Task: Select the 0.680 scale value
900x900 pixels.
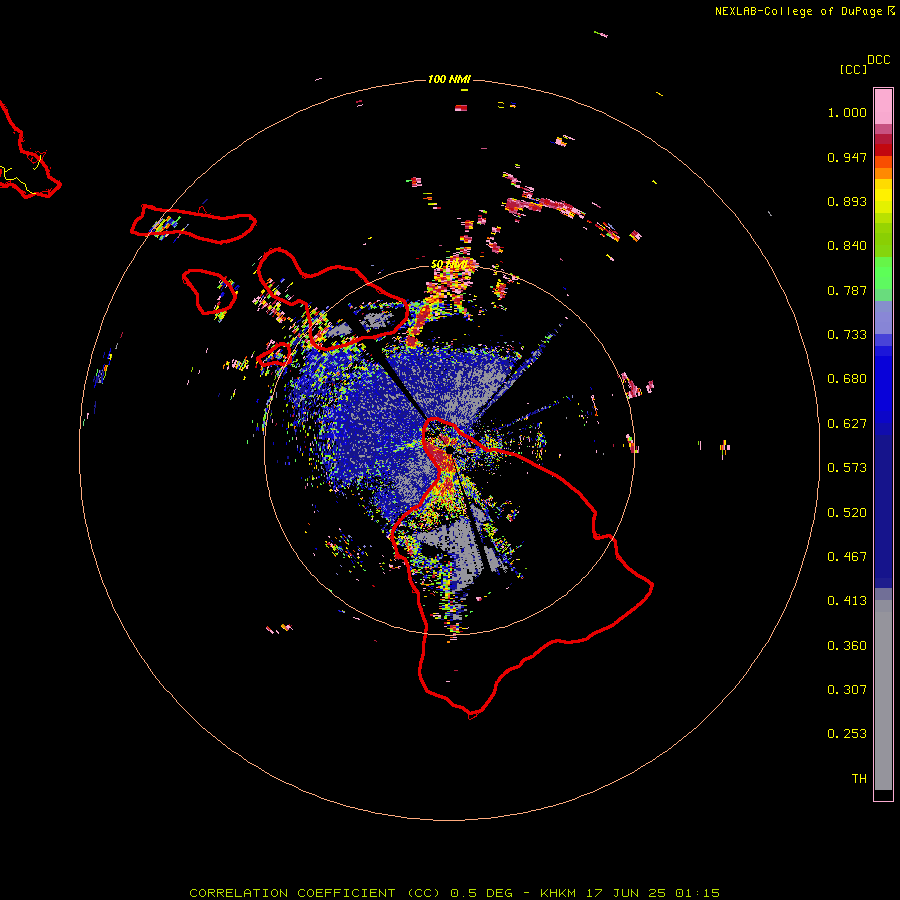Action: click(847, 379)
